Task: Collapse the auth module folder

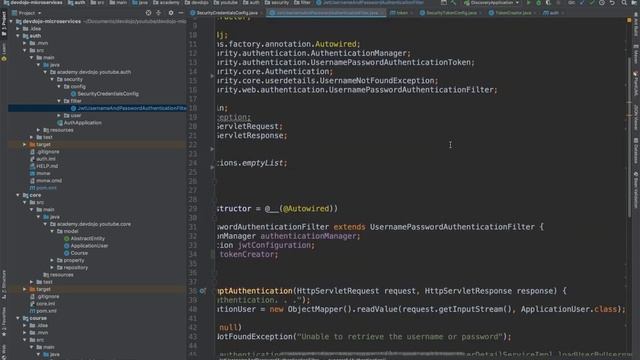Action: point(18,36)
